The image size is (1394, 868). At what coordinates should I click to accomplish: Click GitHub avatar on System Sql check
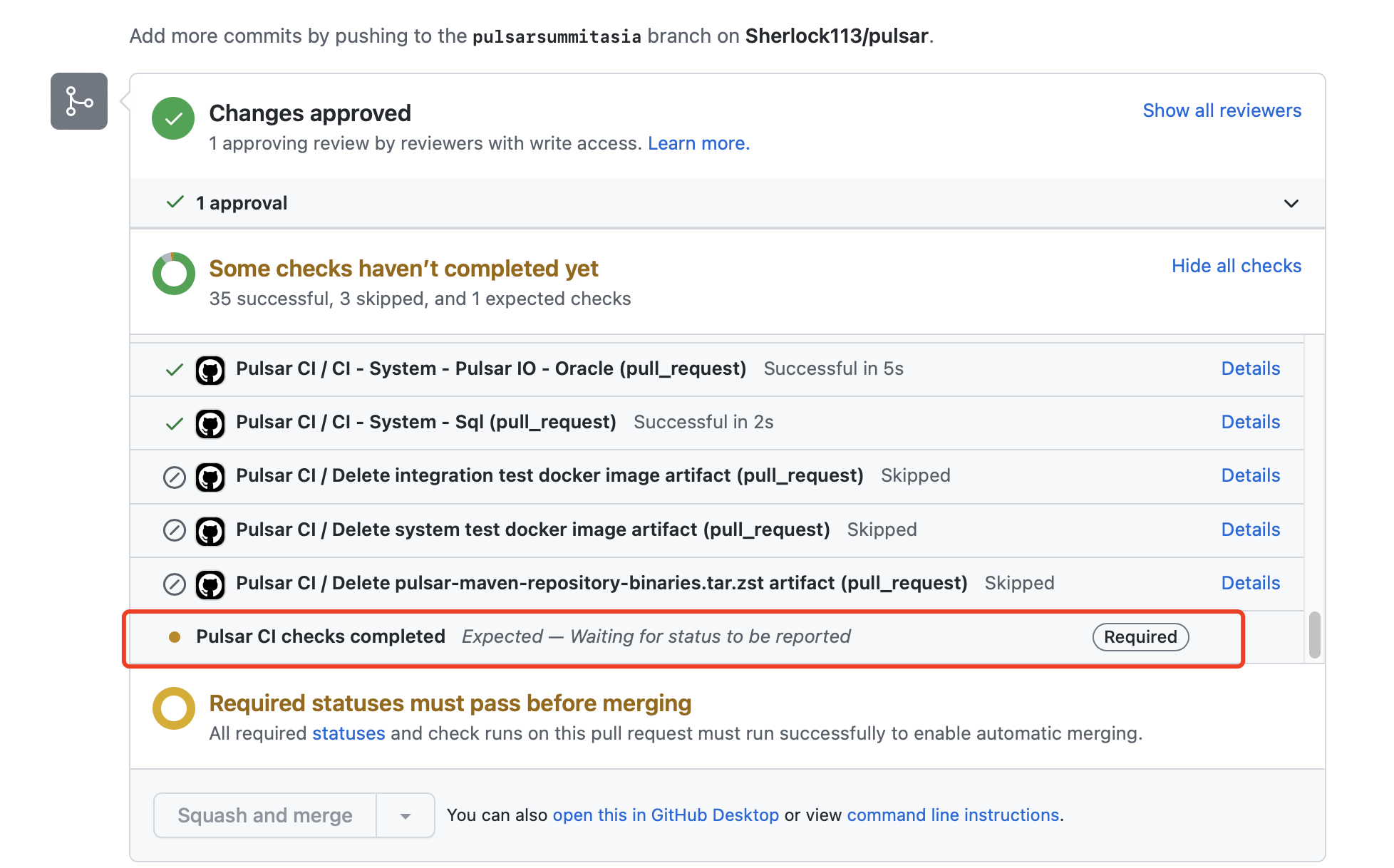(x=210, y=423)
